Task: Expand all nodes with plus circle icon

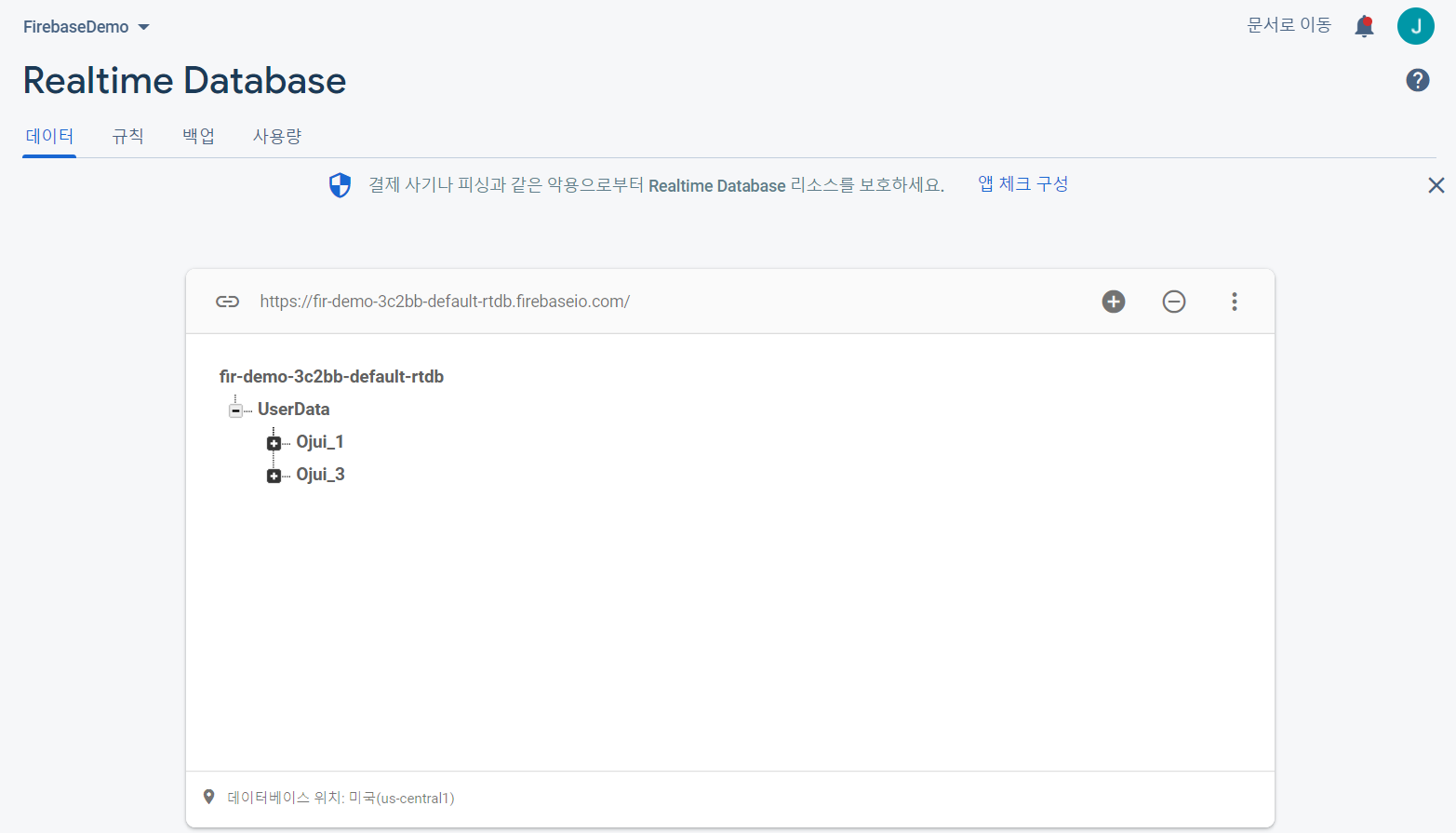Action: point(1113,302)
